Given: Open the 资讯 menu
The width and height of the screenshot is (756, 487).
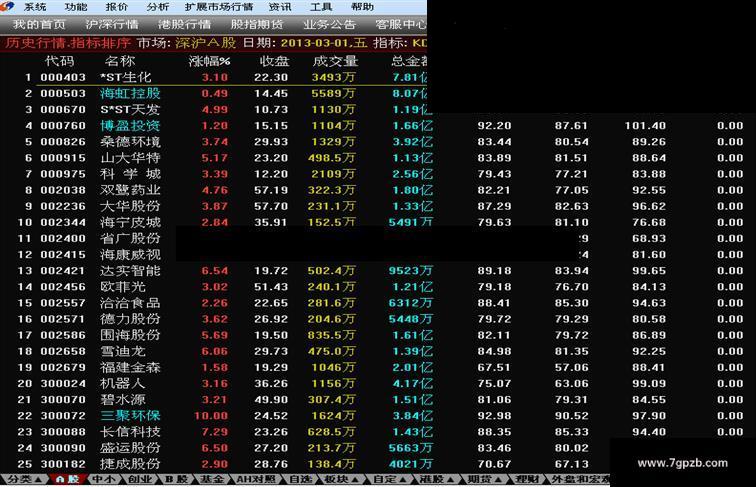Looking at the screenshot, I should tap(280, 7).
